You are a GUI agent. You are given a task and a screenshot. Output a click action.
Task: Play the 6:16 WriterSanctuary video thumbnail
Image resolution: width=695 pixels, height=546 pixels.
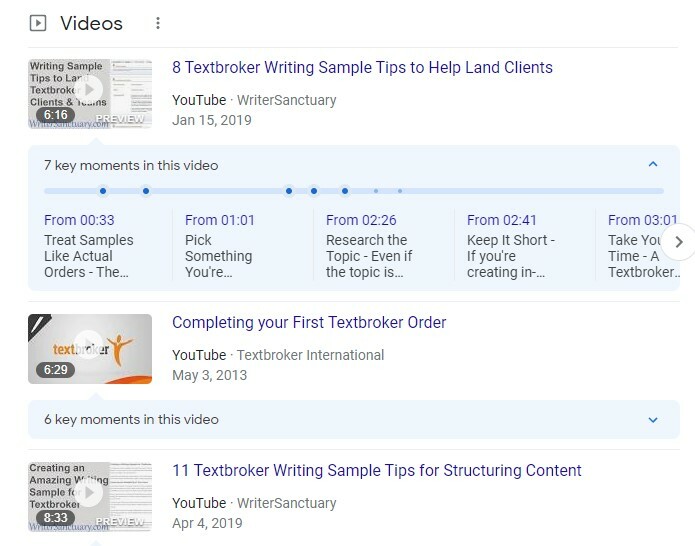(90, 94)
